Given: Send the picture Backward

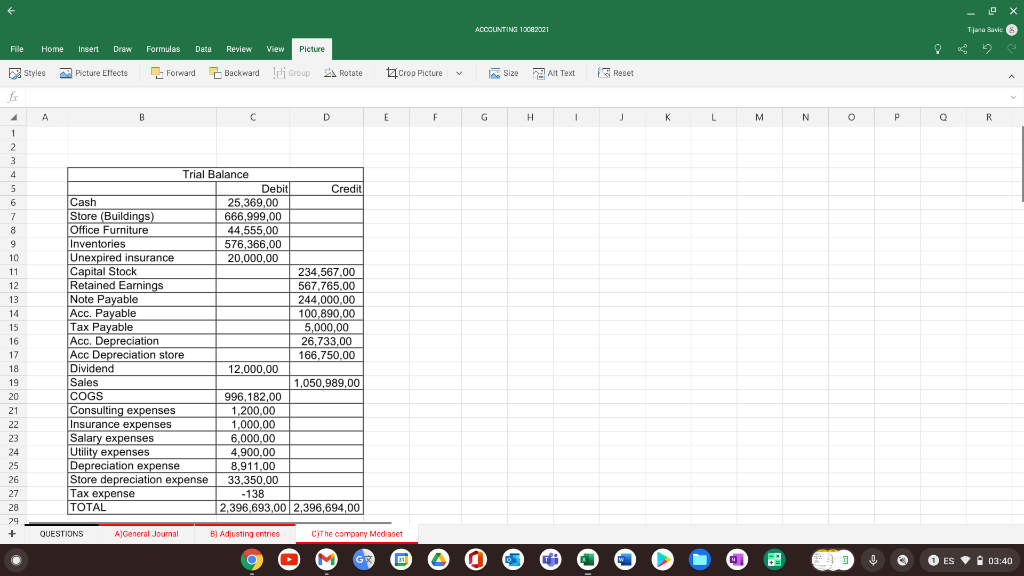Looking at the screenshot, I should [x=235, y=72].
